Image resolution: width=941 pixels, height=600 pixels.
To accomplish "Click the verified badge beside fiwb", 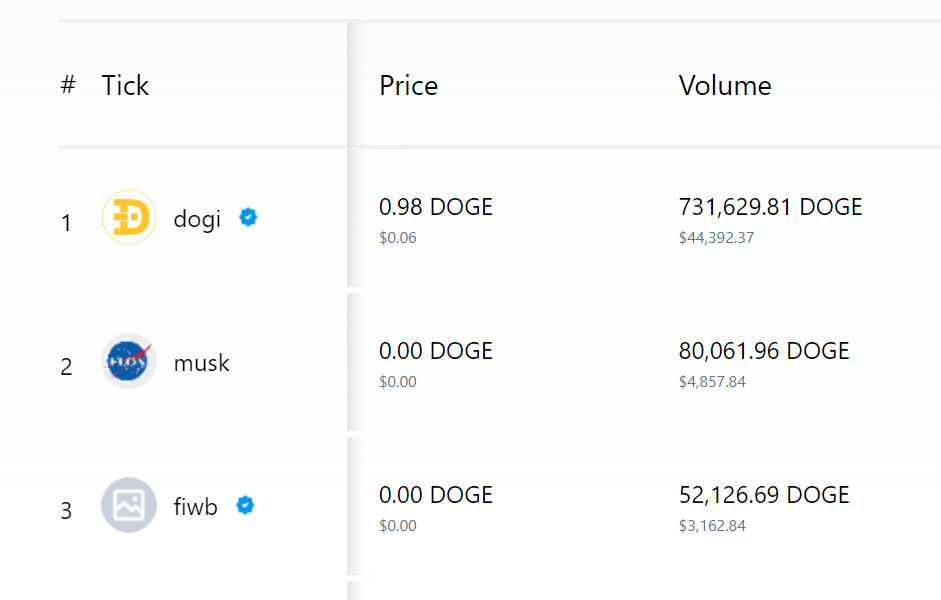I will coord(245,505).
